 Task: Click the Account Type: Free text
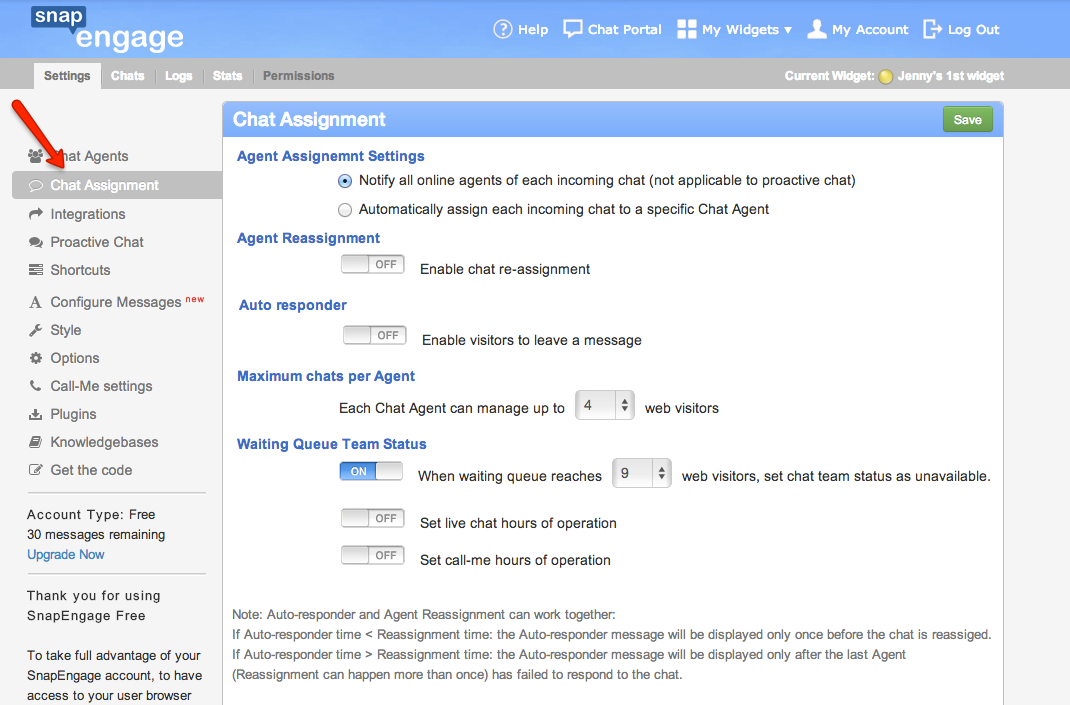tap(91, 515)
